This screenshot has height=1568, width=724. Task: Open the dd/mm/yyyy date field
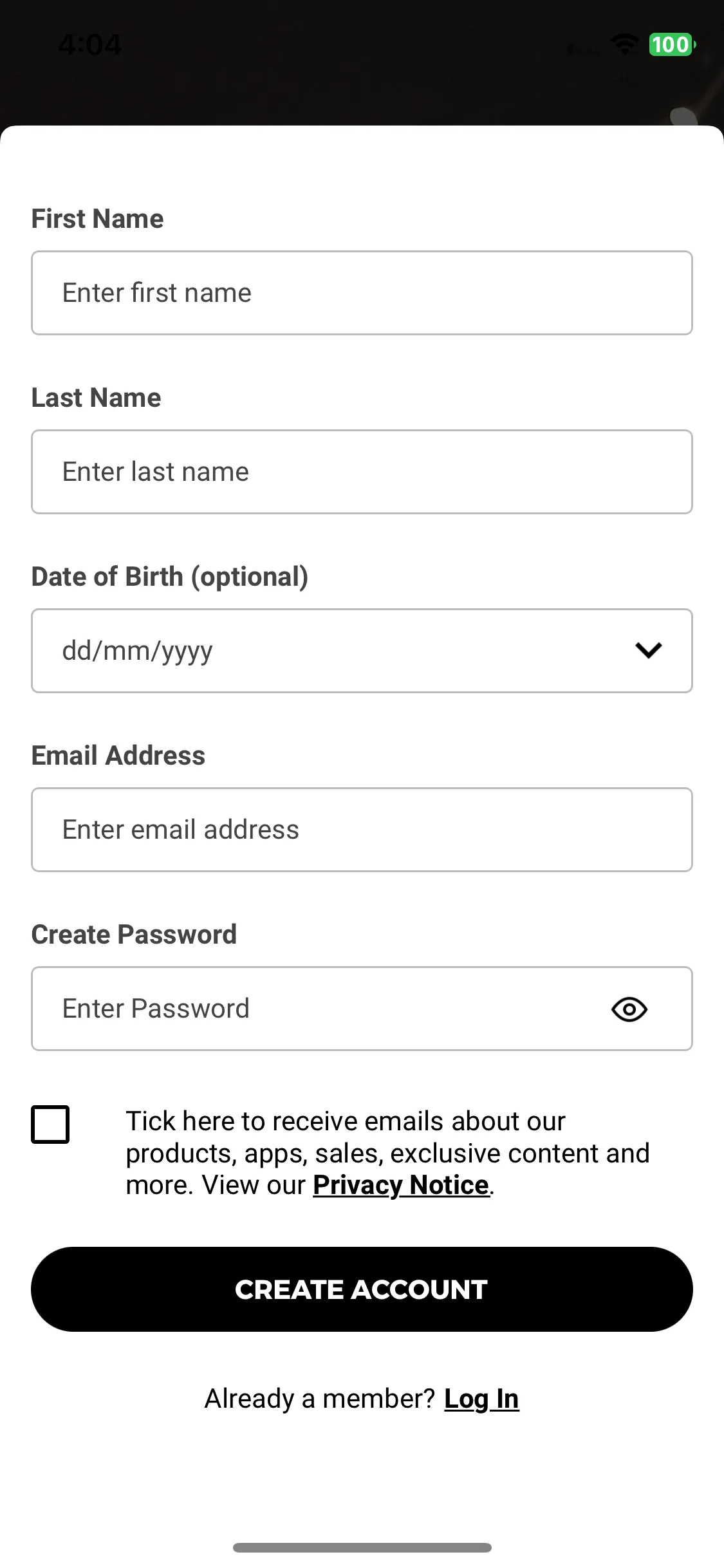(362, 651)
